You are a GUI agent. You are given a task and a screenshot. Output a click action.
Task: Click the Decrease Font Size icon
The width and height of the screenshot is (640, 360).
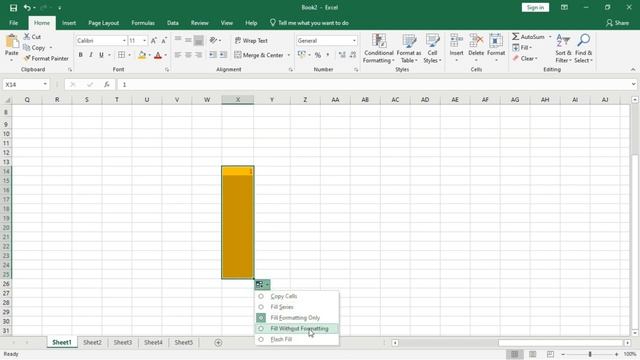tap(164, 40)
